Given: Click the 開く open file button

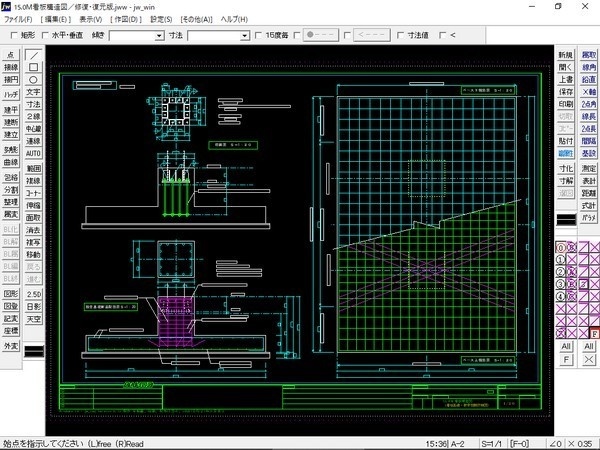Looking at the screenshot, I should 566,67.
